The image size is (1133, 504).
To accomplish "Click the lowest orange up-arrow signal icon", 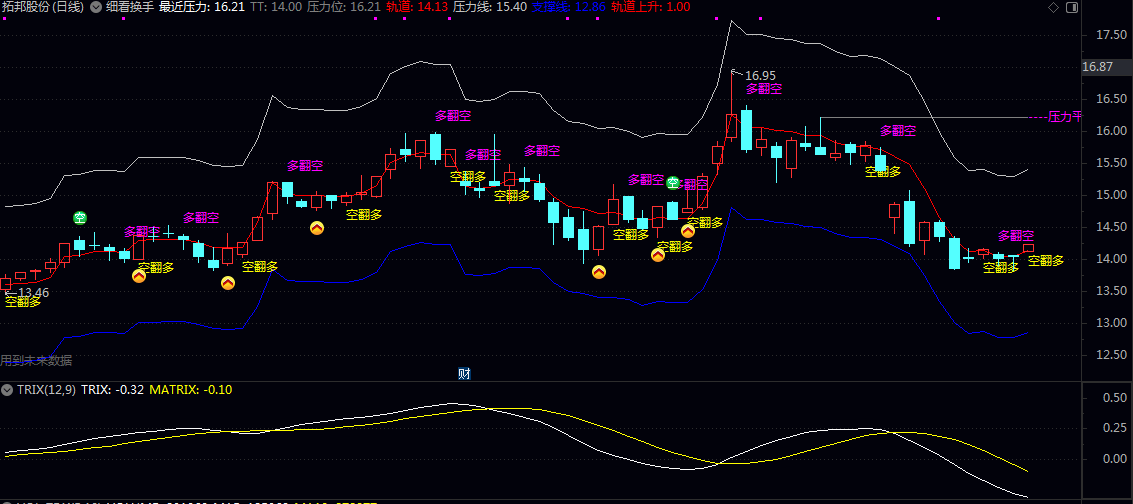I will [228, 283].
